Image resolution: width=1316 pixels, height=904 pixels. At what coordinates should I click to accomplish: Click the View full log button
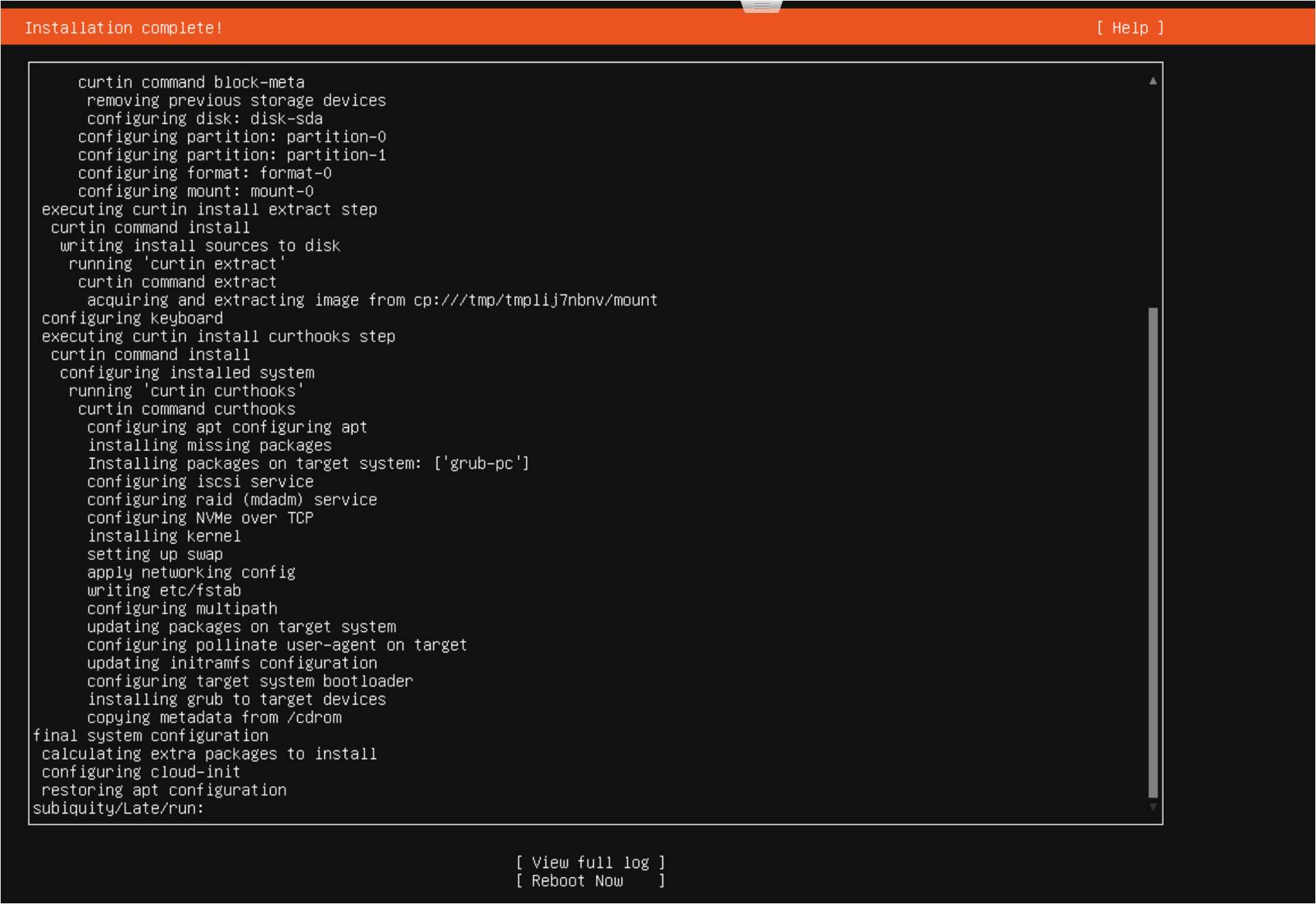click(589, 862)
